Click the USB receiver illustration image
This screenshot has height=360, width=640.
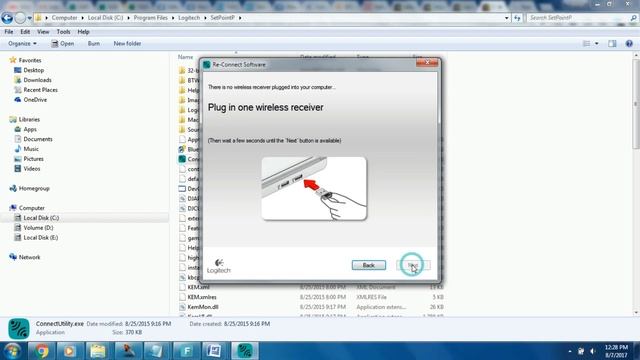point(314,189)
